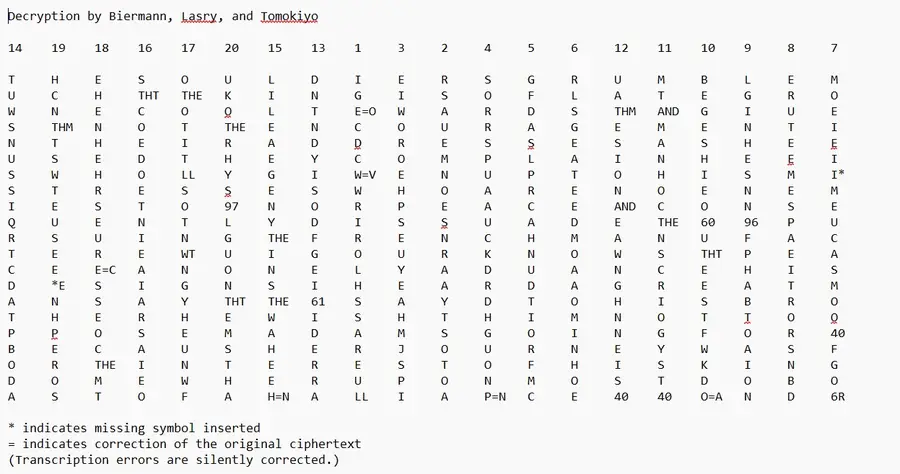Click the "E=O" correction cell

tap(364, 111)
